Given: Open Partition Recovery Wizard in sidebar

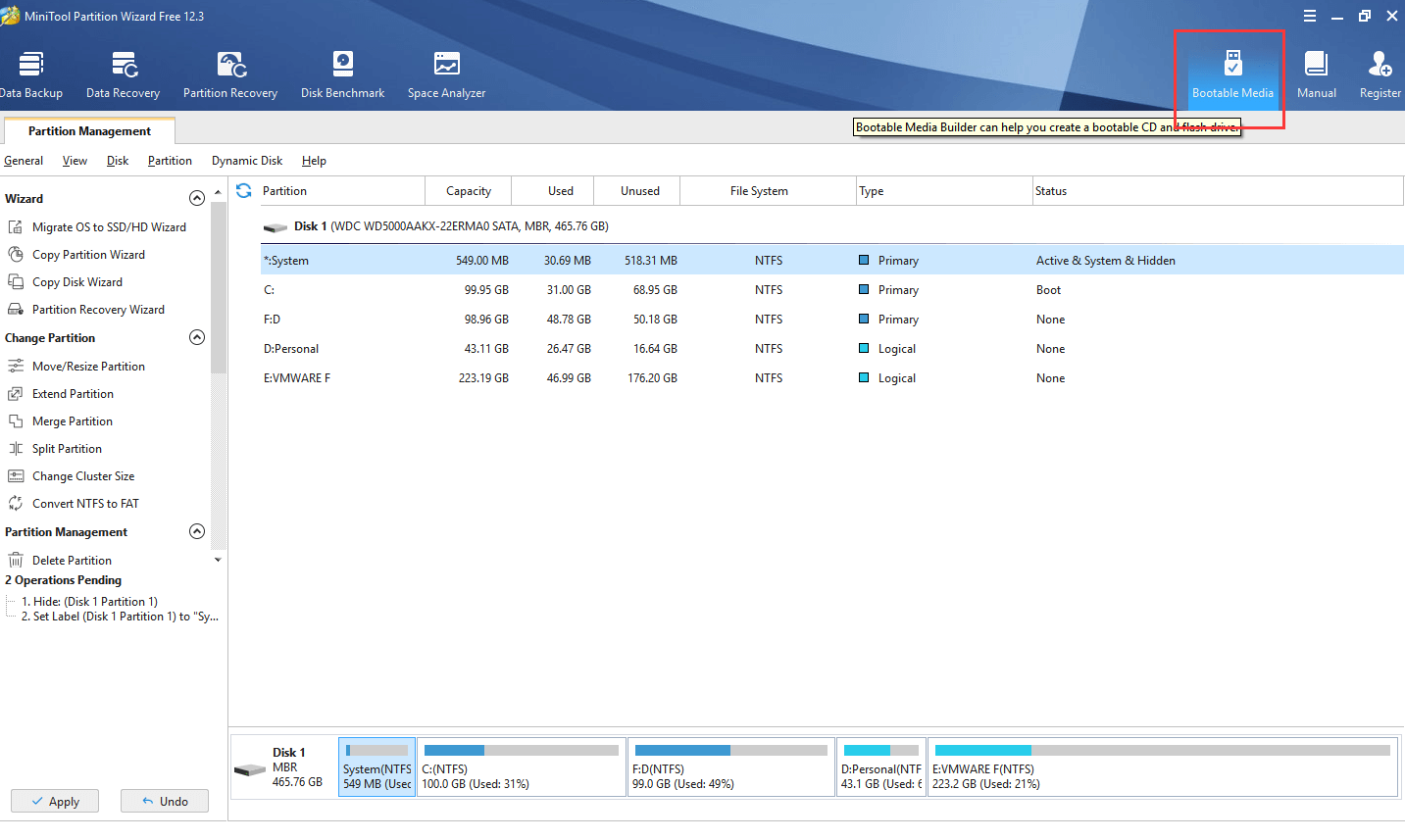Looking at the screenshot, I should (x=86, y=310).
